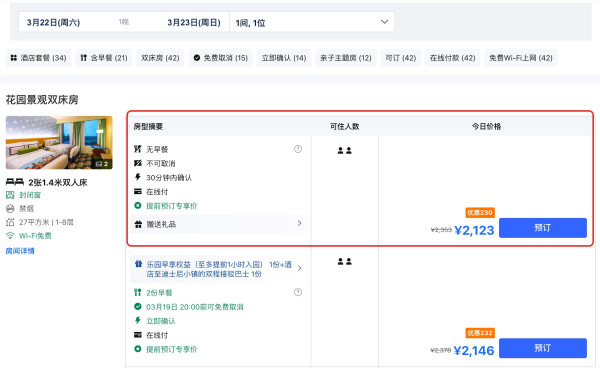Filter by 在线付款 (42)

tap(453, 58)
